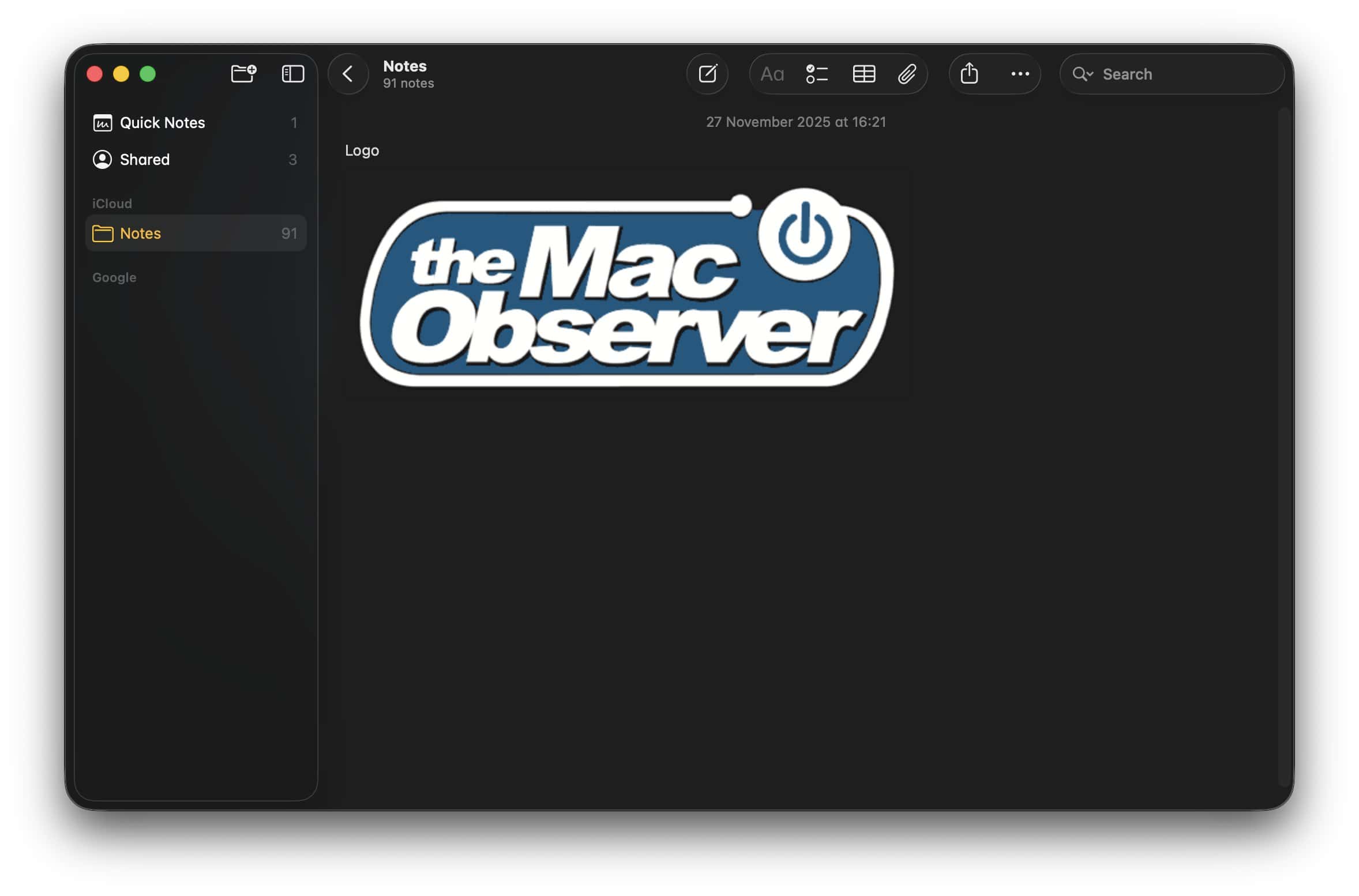1359x896 pixels.
Task: Close the Notes window with red button
Action: click(95, 74)
